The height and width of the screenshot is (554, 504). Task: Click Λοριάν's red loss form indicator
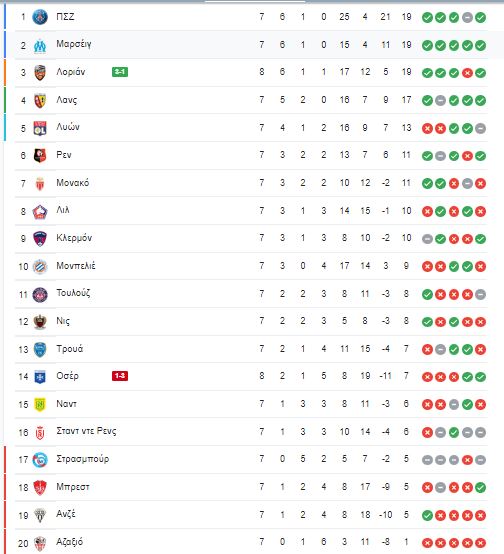click(x=467, y=73)
